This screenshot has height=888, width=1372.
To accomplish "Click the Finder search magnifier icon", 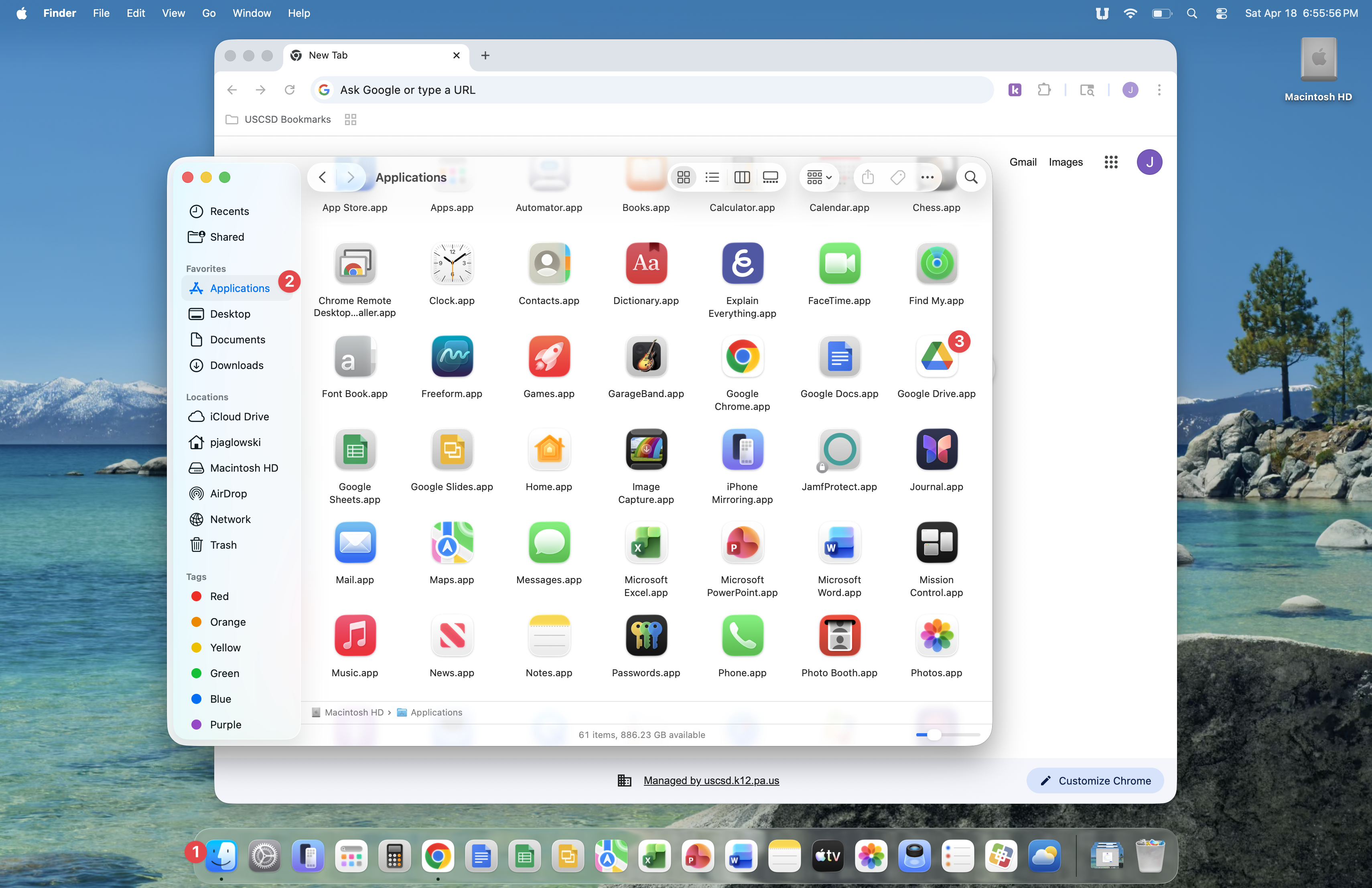I will coord(971,178).
